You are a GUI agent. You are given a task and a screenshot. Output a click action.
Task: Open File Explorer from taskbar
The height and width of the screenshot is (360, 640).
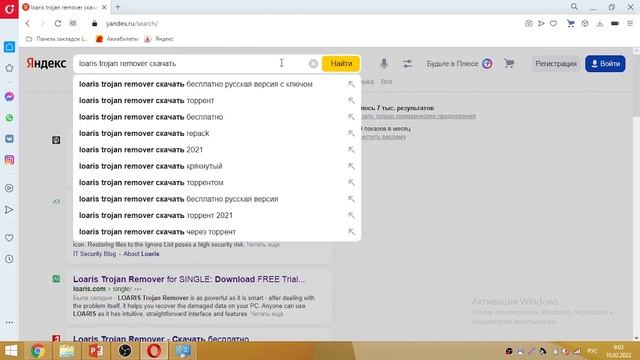(x=67, y=351)
